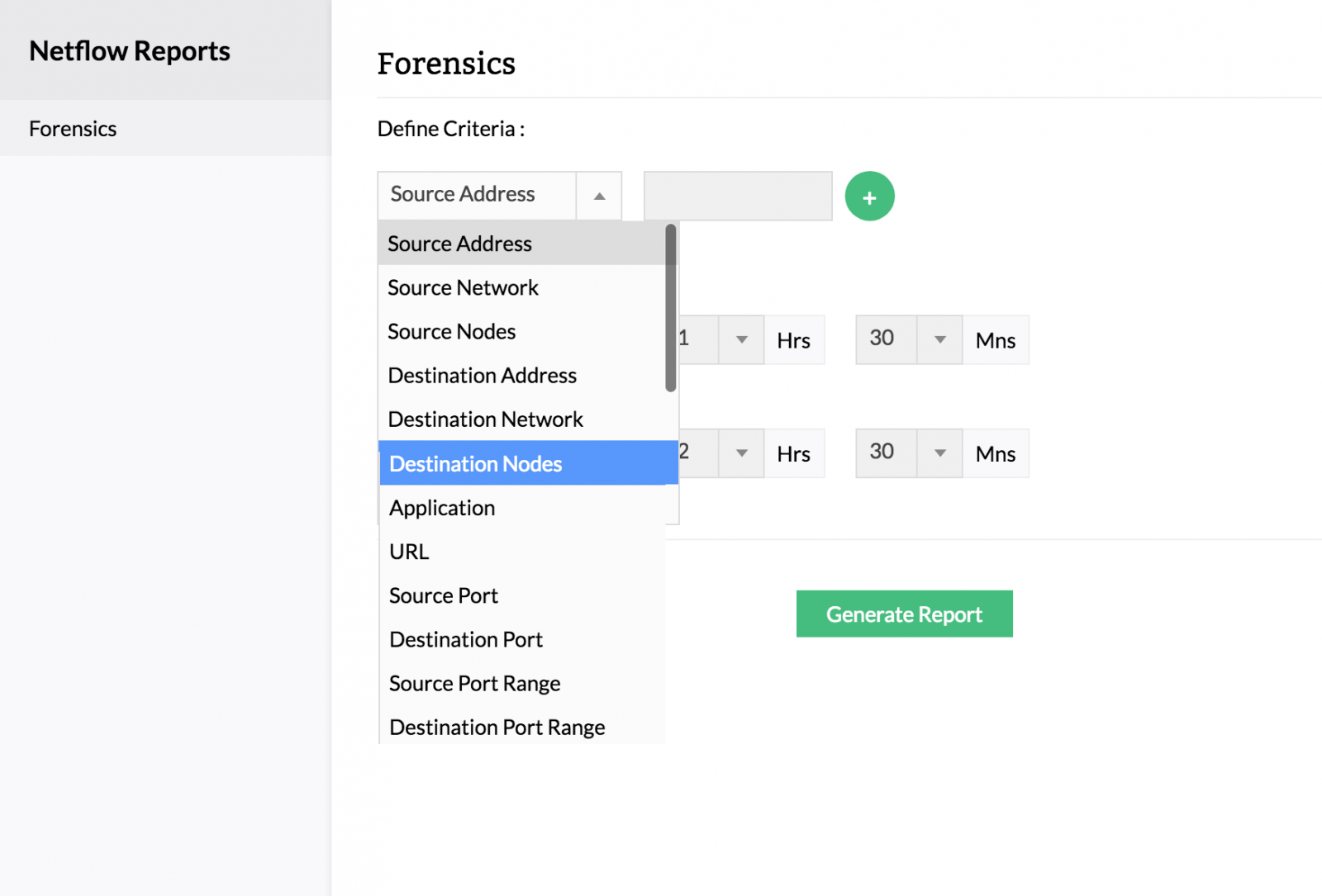
Task: Expand the second row minutes dropdown
Action: 939,453
